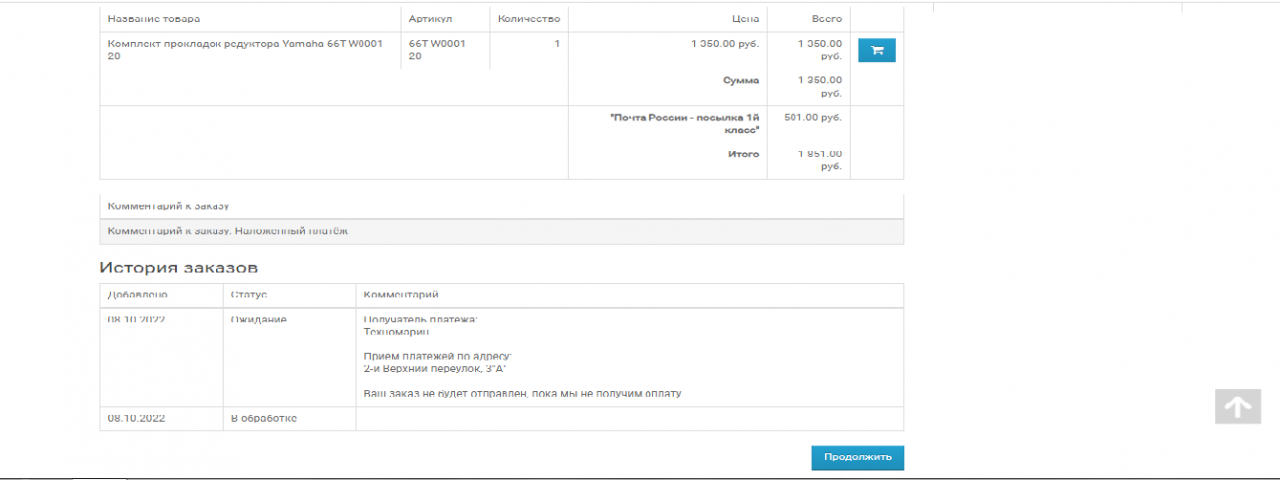Image resolution: width=1280 pixels, height=480 pixels.
Task: Click the Количество column header
Action: (x=528, y=19)
